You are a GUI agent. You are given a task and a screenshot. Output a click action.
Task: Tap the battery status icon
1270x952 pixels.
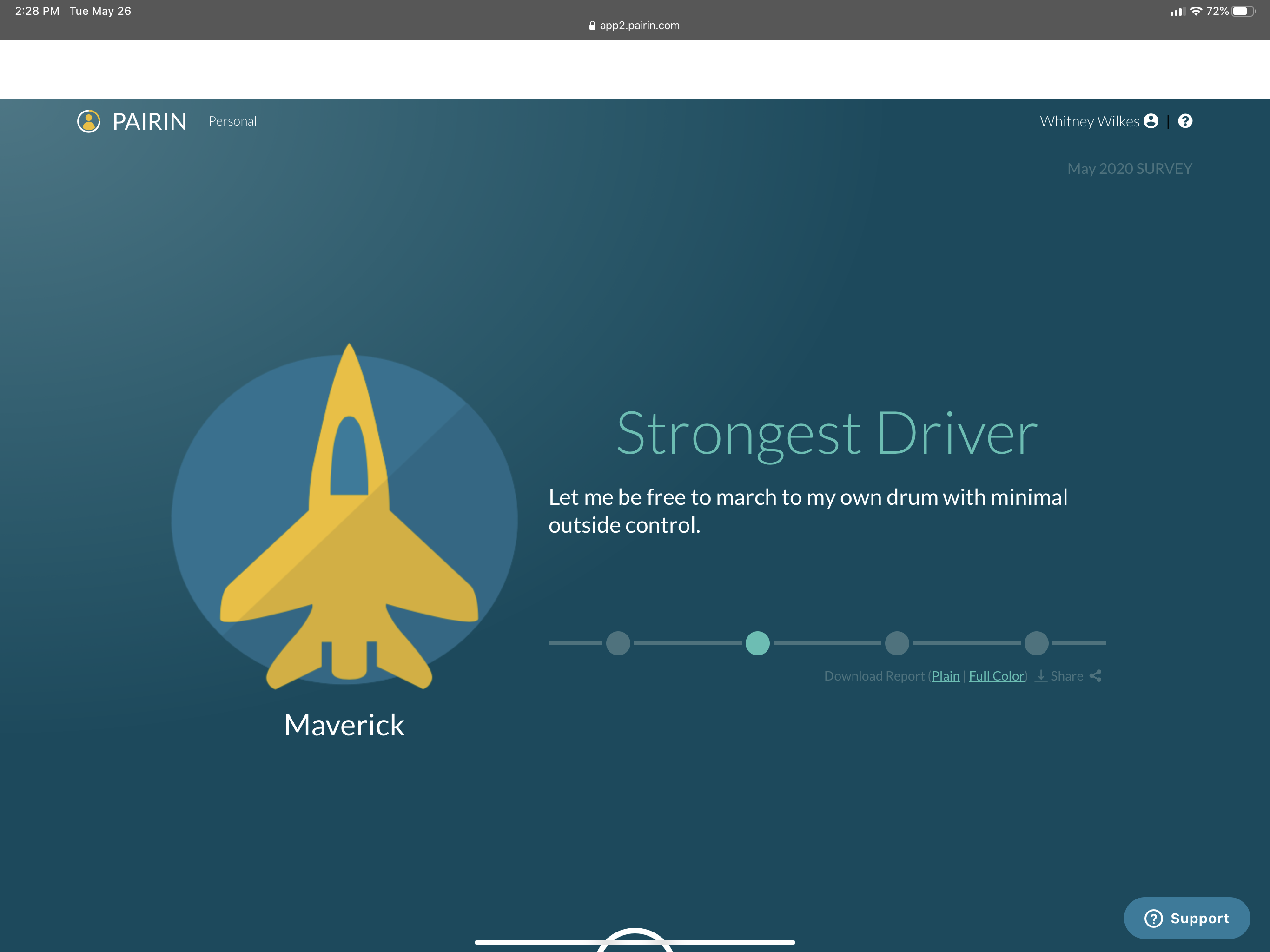click(x=1243, y=11)
